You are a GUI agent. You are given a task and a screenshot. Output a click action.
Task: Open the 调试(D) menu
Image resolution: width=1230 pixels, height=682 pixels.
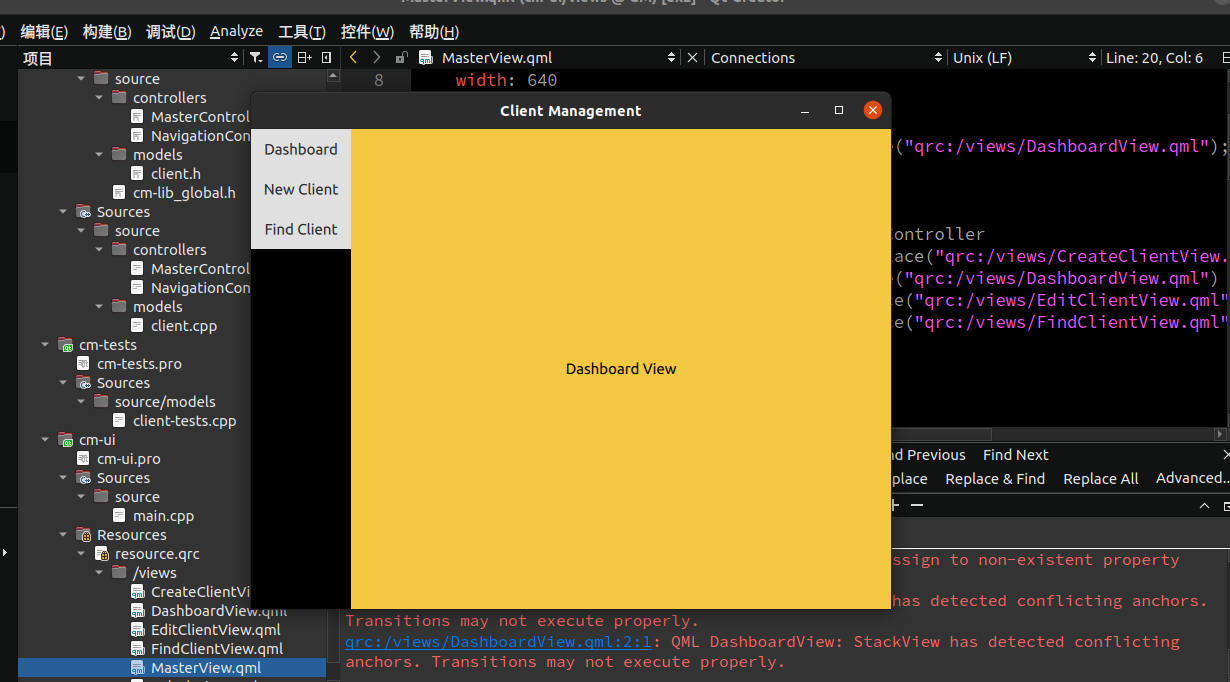click(x=170, y=32)
